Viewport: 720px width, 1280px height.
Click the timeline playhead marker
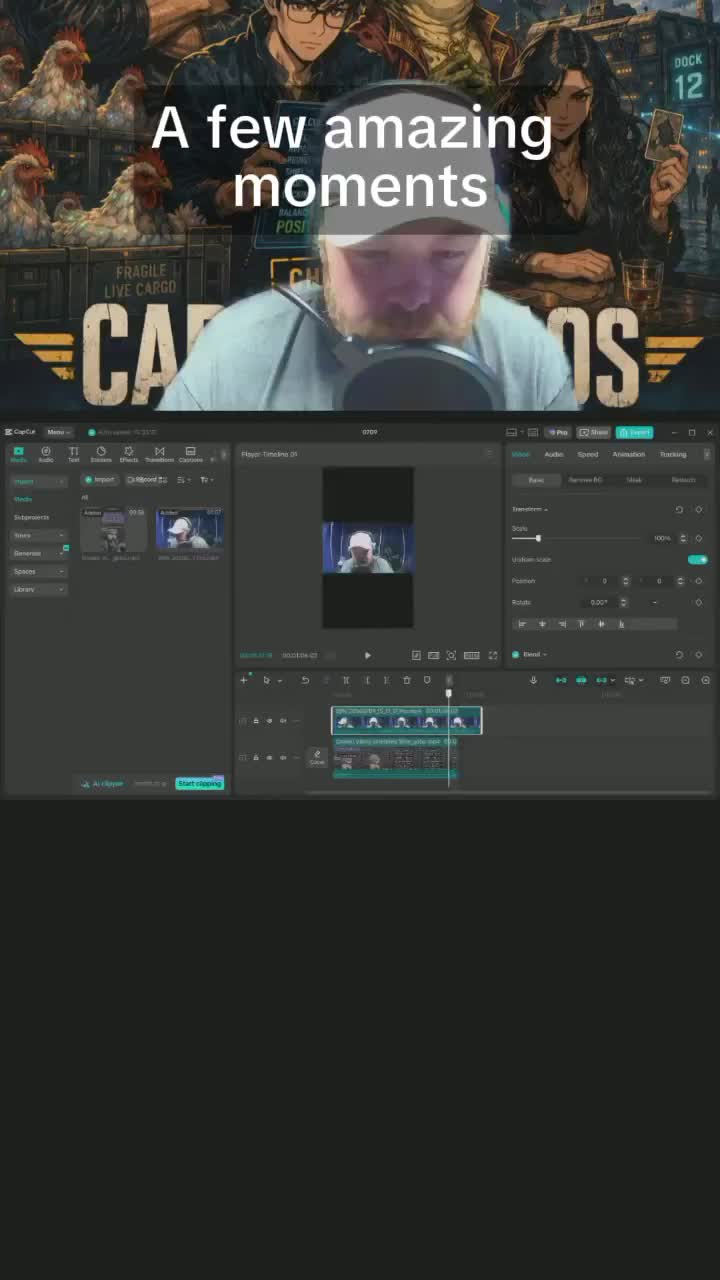[x=449, y=693]
